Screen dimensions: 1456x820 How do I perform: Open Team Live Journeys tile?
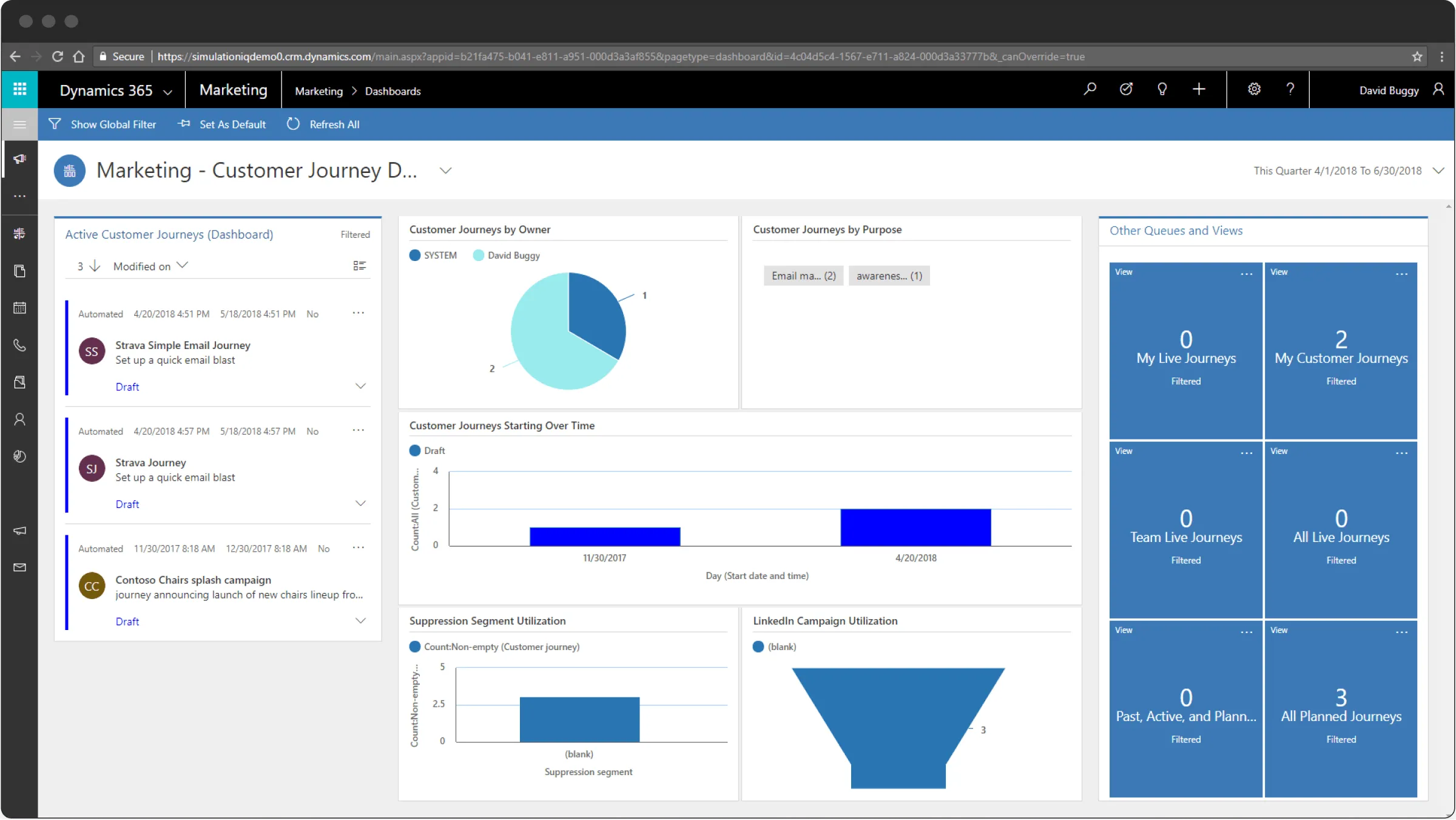pyautogui.click(x=1185, y=530)
